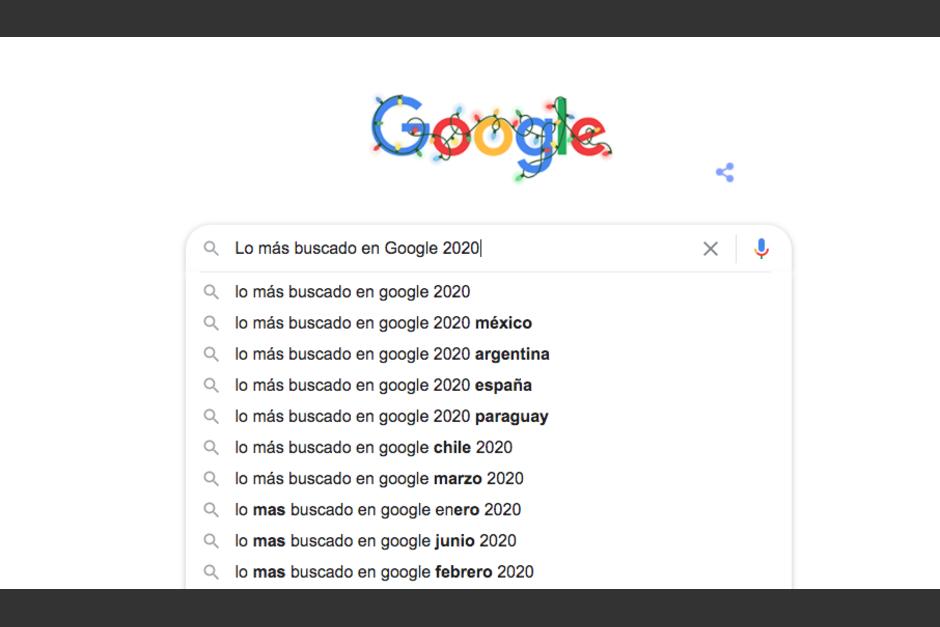The image size is (940, 627).
Task: Click the search icon beside the first suggestion
Action: [211, 291]
